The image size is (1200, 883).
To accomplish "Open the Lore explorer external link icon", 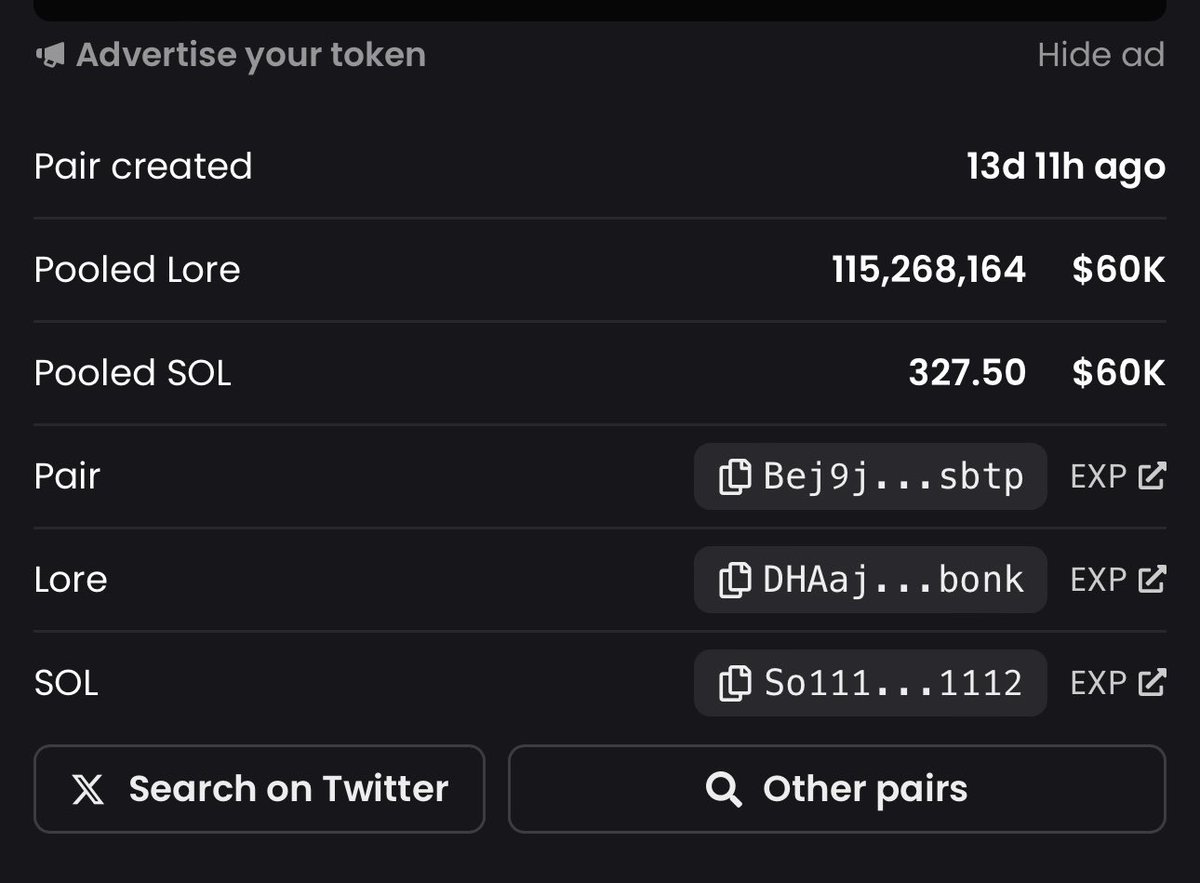I will click(1152, 579).
